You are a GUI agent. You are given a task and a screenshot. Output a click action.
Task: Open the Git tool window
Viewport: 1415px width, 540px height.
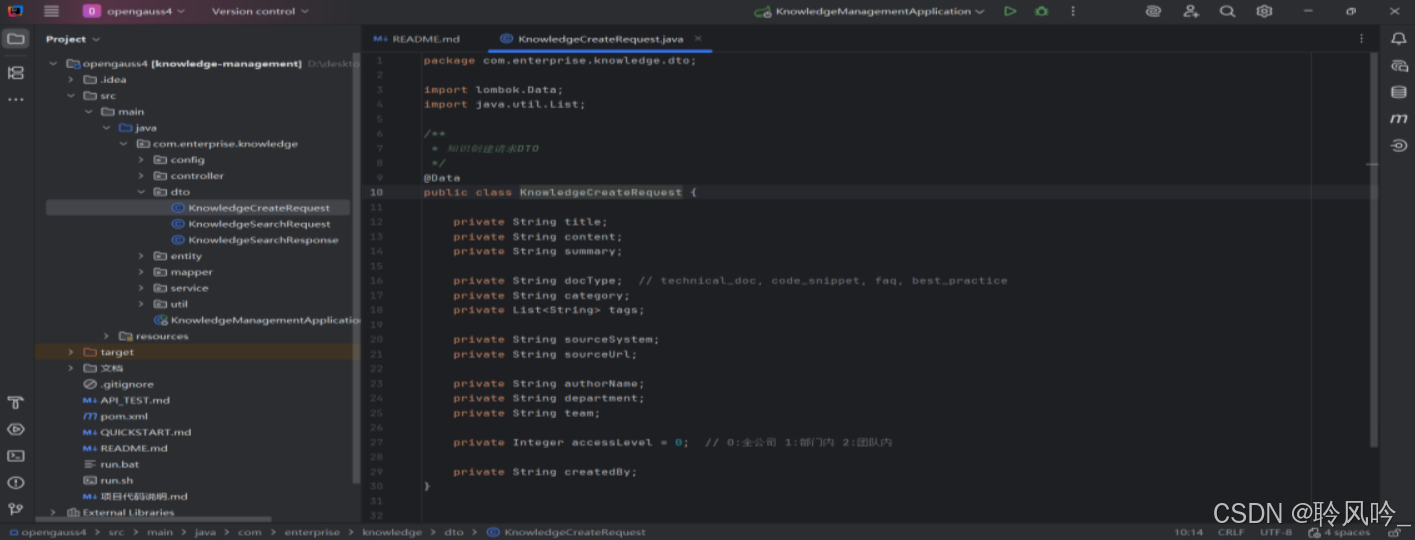click(x=15, y=509)
